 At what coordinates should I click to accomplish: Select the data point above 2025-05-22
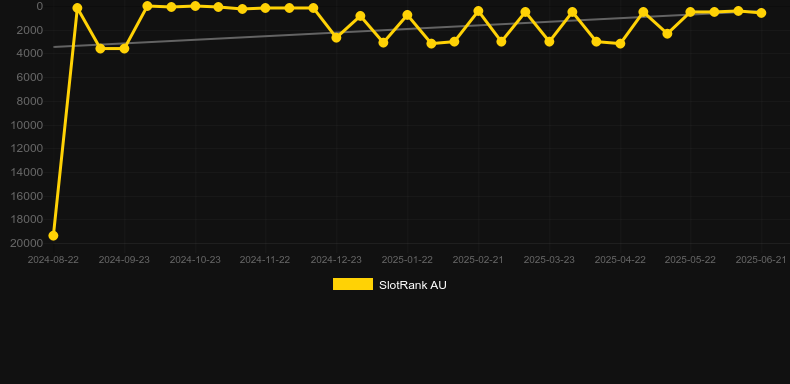pos(690,12)
